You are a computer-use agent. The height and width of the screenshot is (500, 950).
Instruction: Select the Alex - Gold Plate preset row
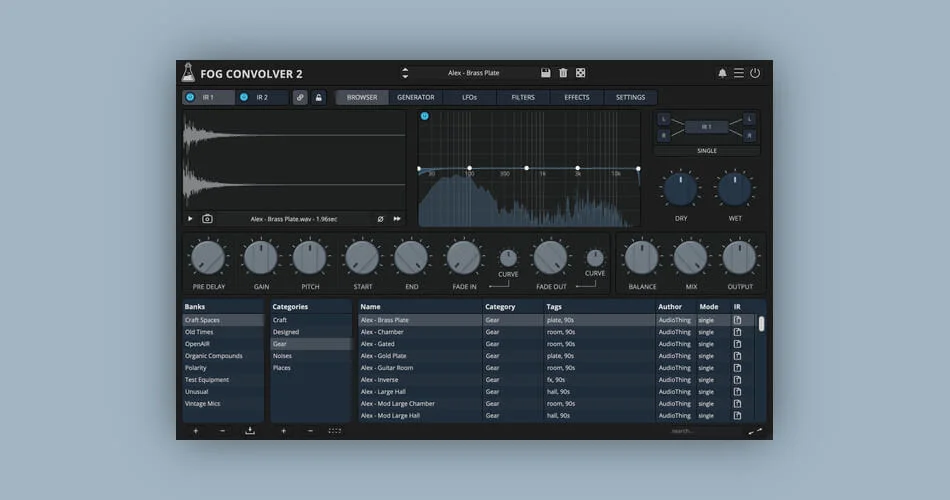[556, 356]
